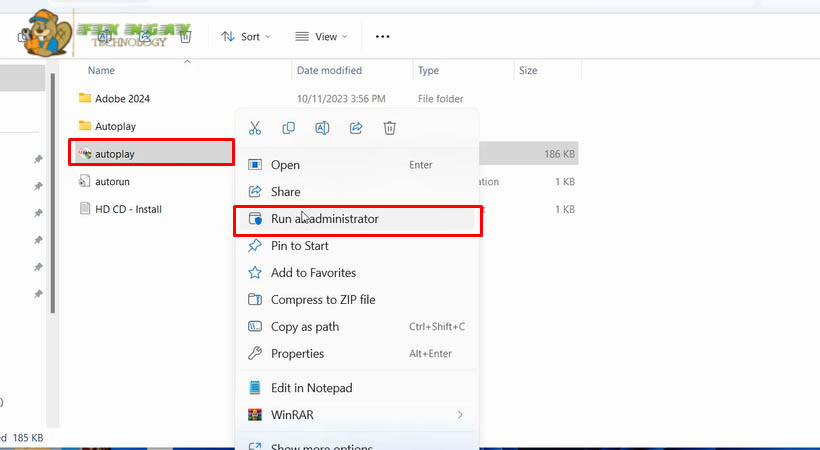Select the Autoplay folder icon
Image resolution: width=820 pixels, height=450 pixels.
pos(85,126)
